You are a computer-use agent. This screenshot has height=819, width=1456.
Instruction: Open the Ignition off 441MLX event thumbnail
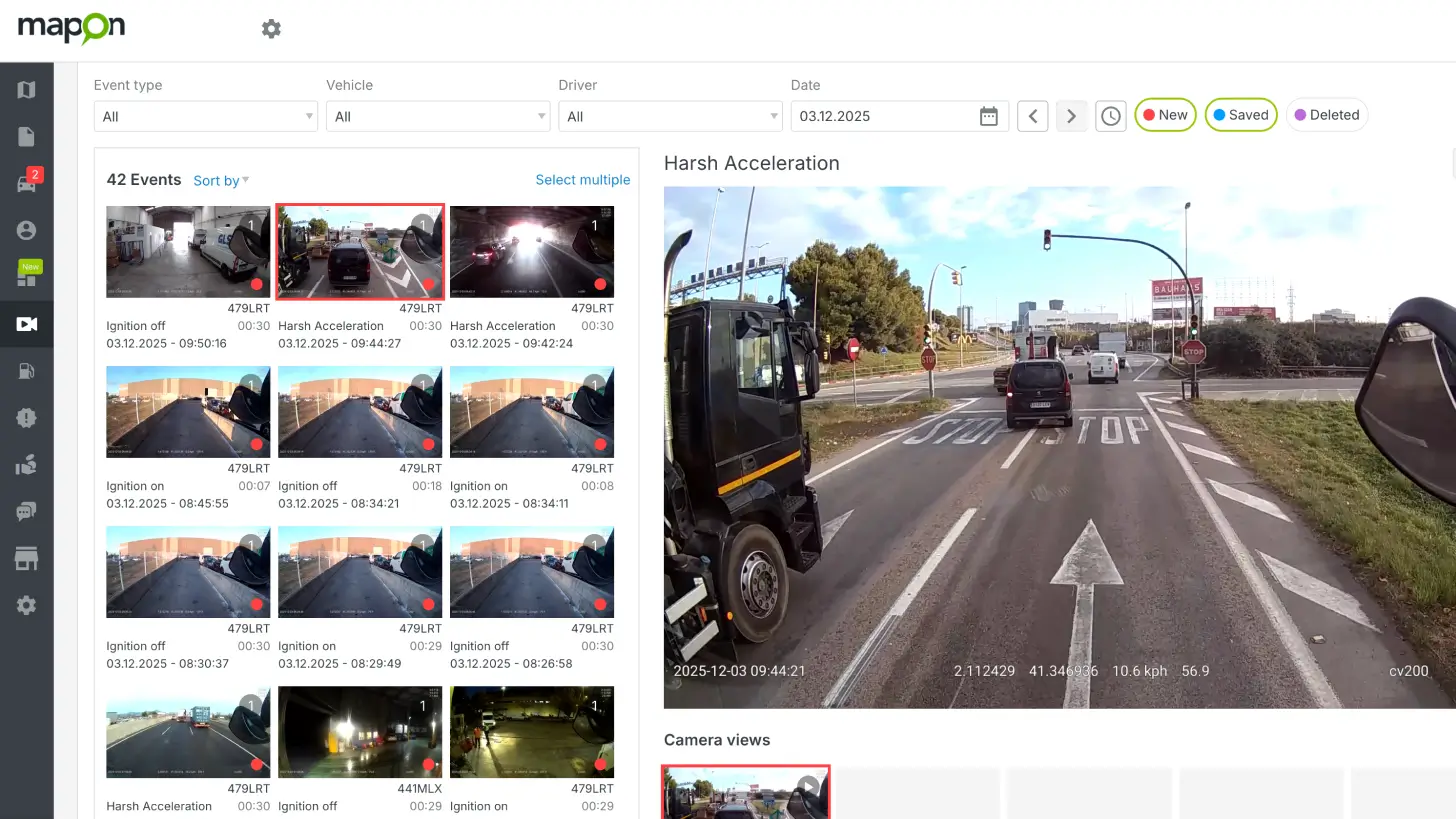point(360,731)
